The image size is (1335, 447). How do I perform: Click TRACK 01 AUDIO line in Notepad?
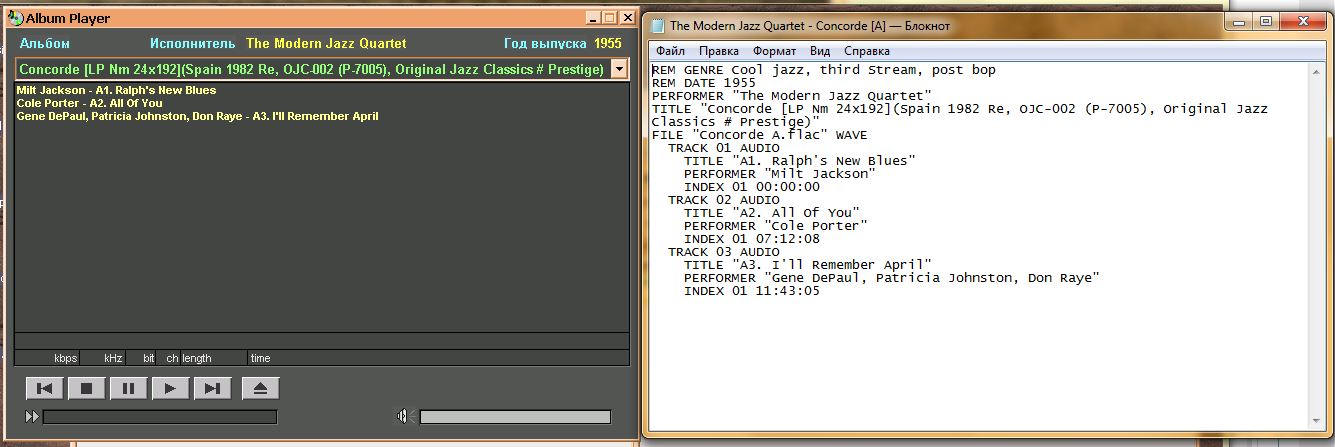click(x=724, y=148)
